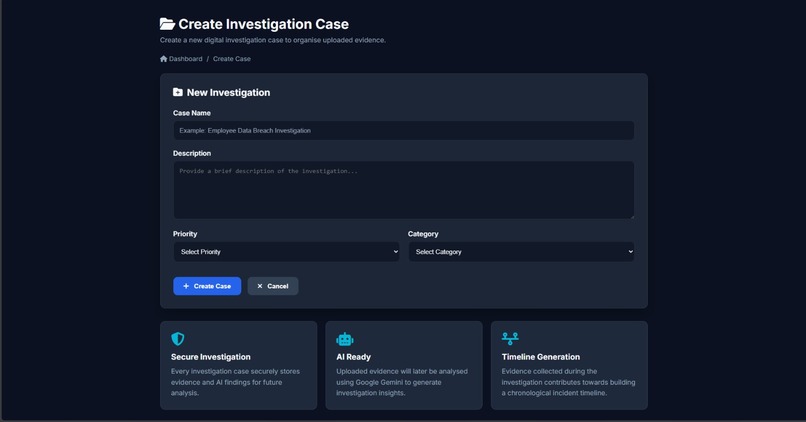Click the shield icon on Secure Investigation card
806x422 pixels.
click(178, 339)
